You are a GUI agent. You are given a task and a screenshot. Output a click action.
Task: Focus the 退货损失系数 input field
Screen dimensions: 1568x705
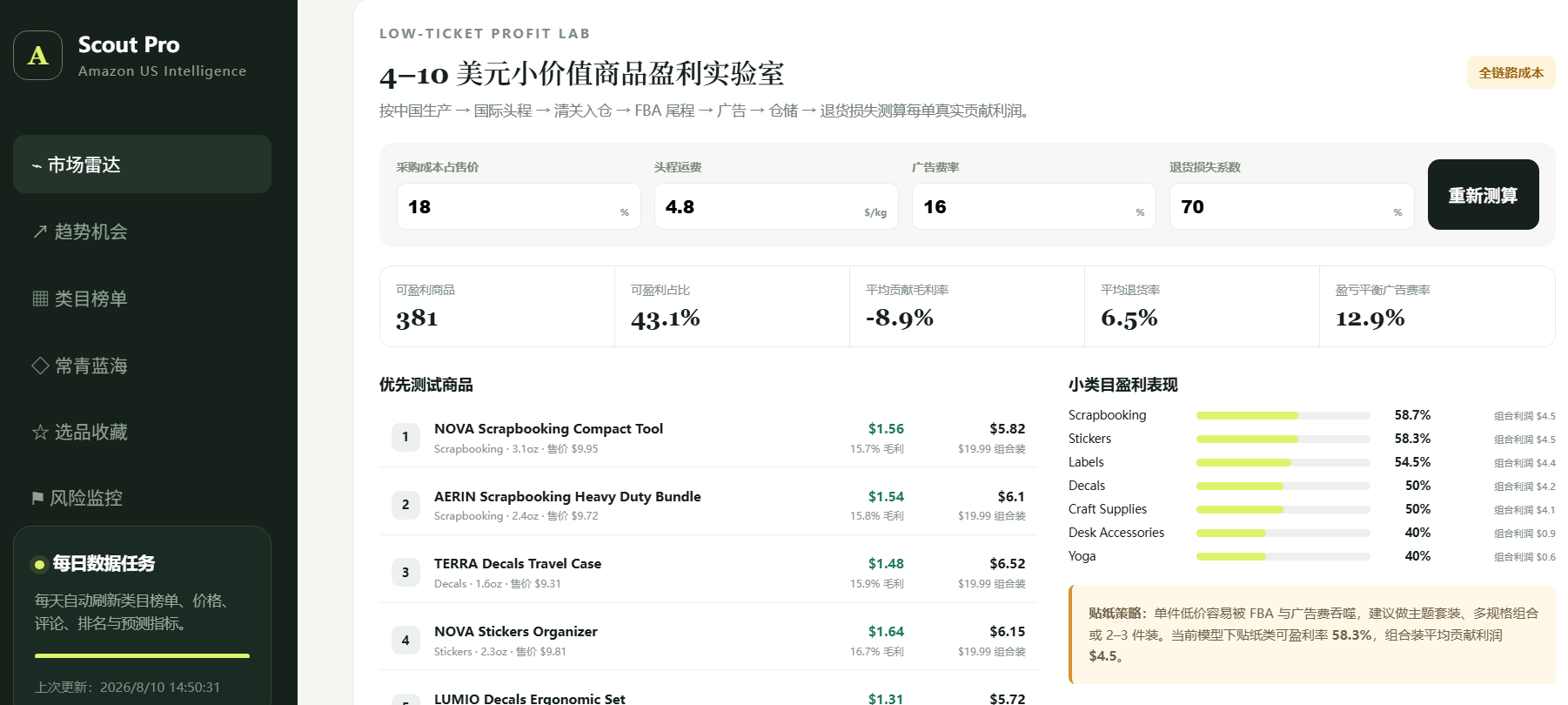tap(1291, 206)
